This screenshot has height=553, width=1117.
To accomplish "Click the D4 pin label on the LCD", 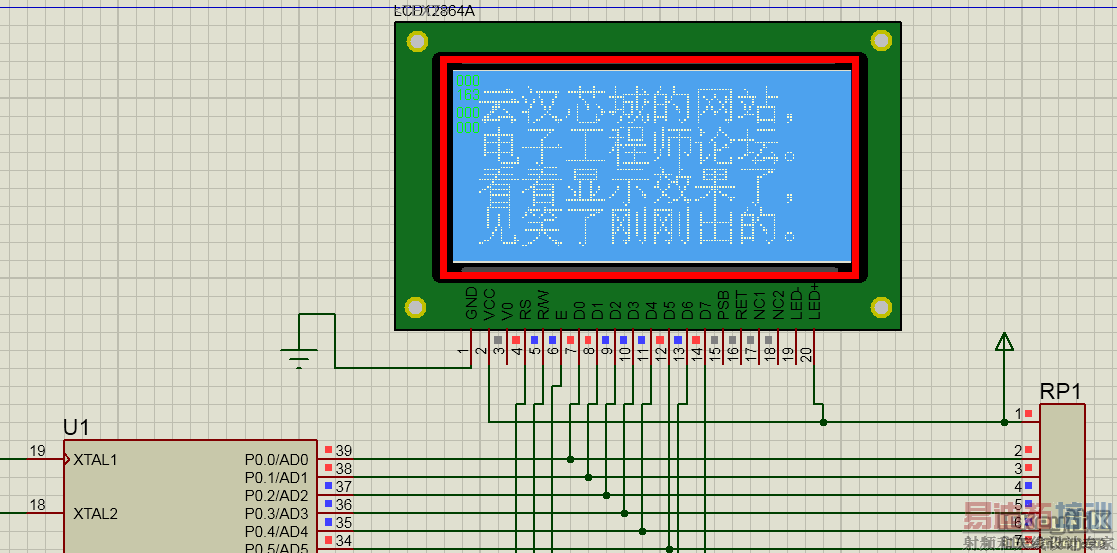I will click(652, 309).
